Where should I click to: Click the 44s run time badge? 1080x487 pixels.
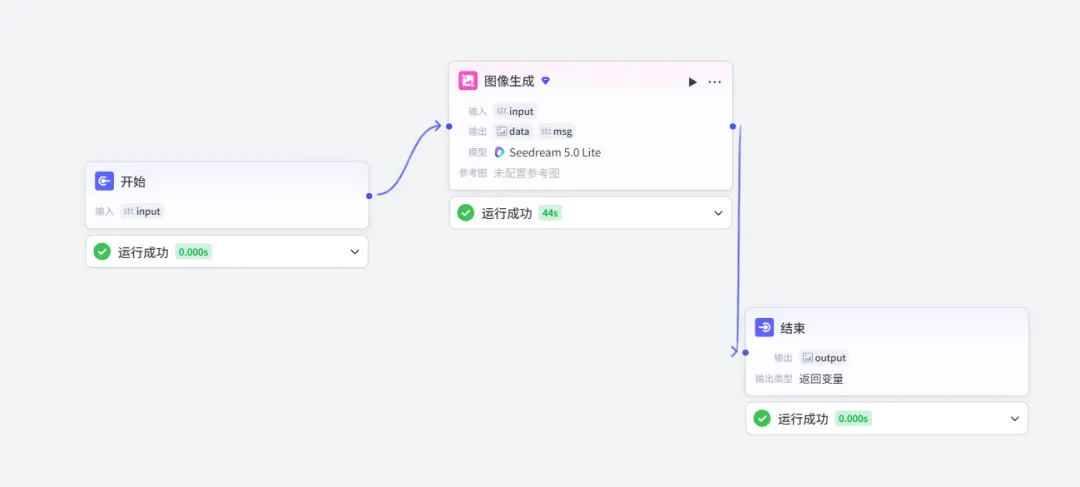[x=550, y=213]
